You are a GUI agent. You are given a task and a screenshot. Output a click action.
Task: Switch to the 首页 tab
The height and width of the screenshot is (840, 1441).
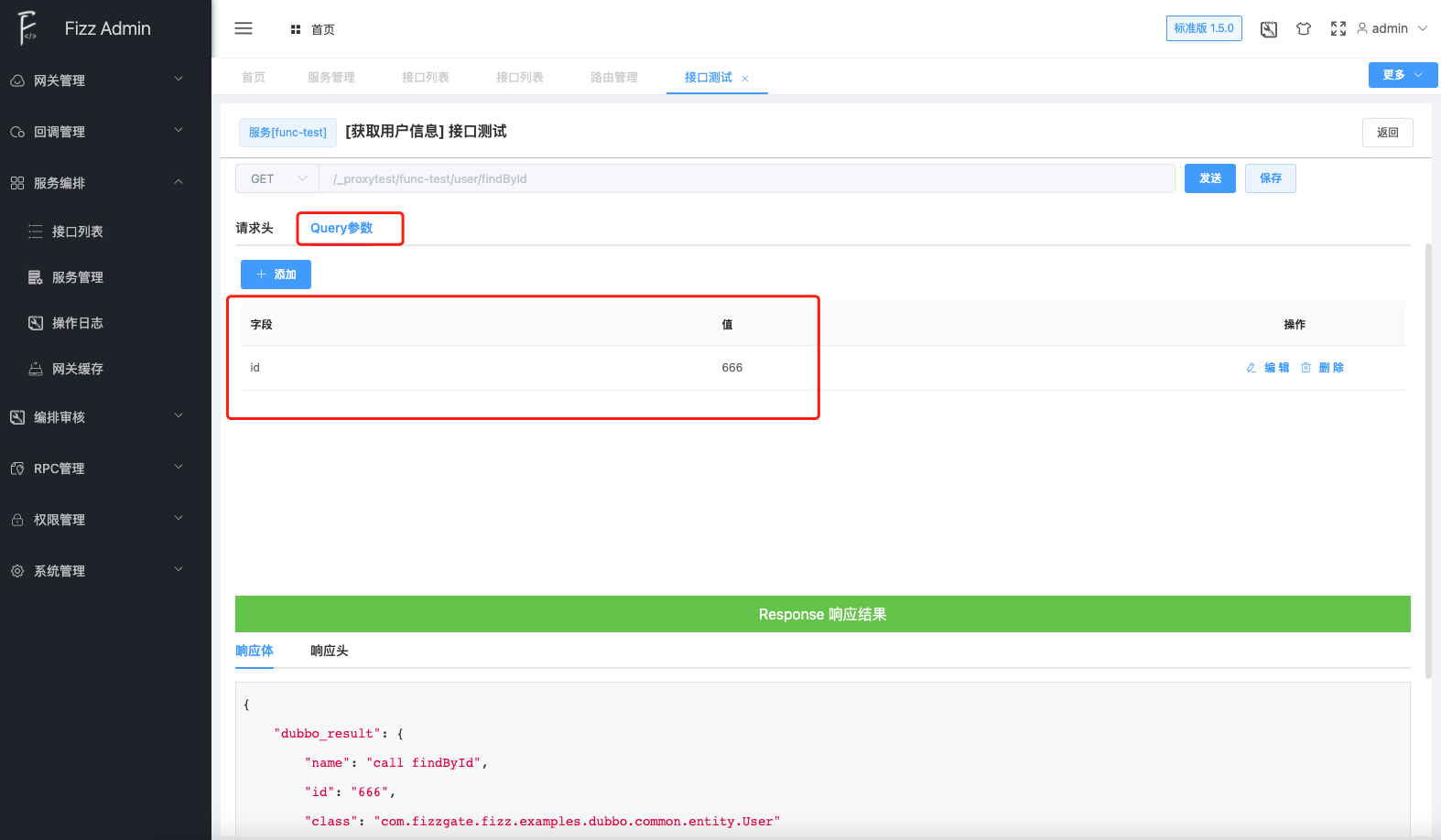point(254,78)
